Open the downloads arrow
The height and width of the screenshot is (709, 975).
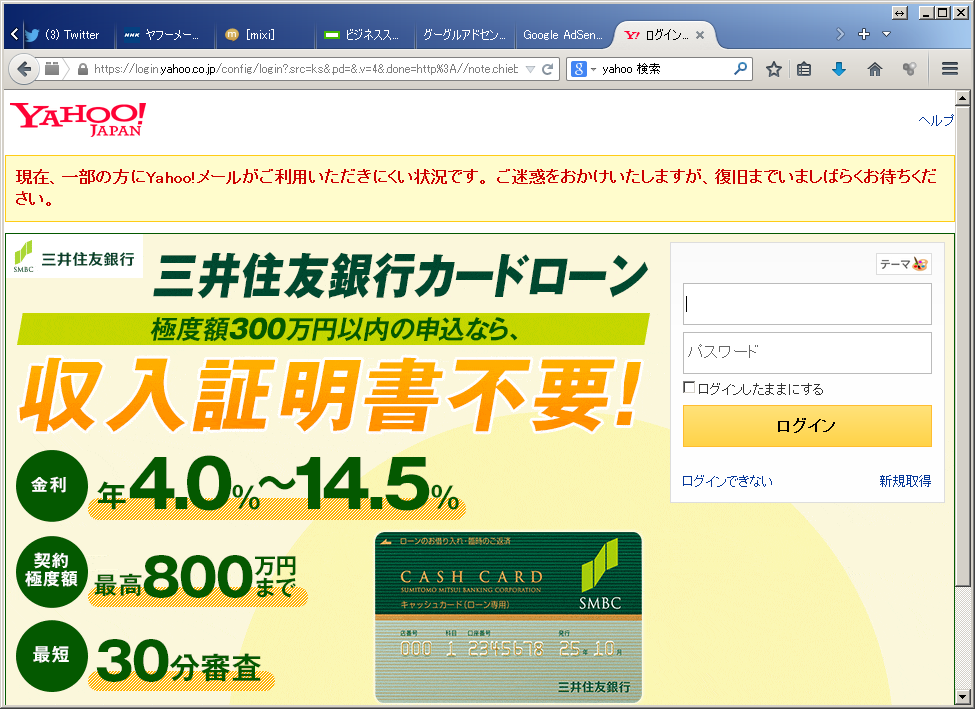[x=839, y=69]
